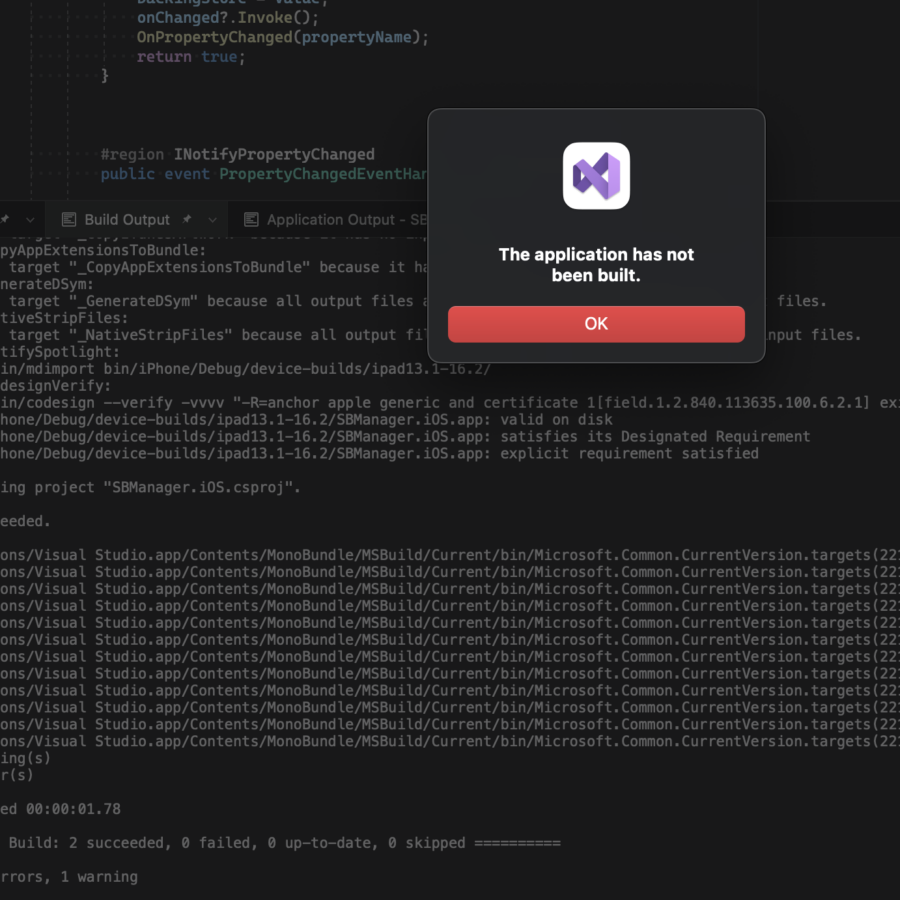The image size is (900, 900).
Task: Click the pin icon on the Build Output tab
Action: click(187, 219)
